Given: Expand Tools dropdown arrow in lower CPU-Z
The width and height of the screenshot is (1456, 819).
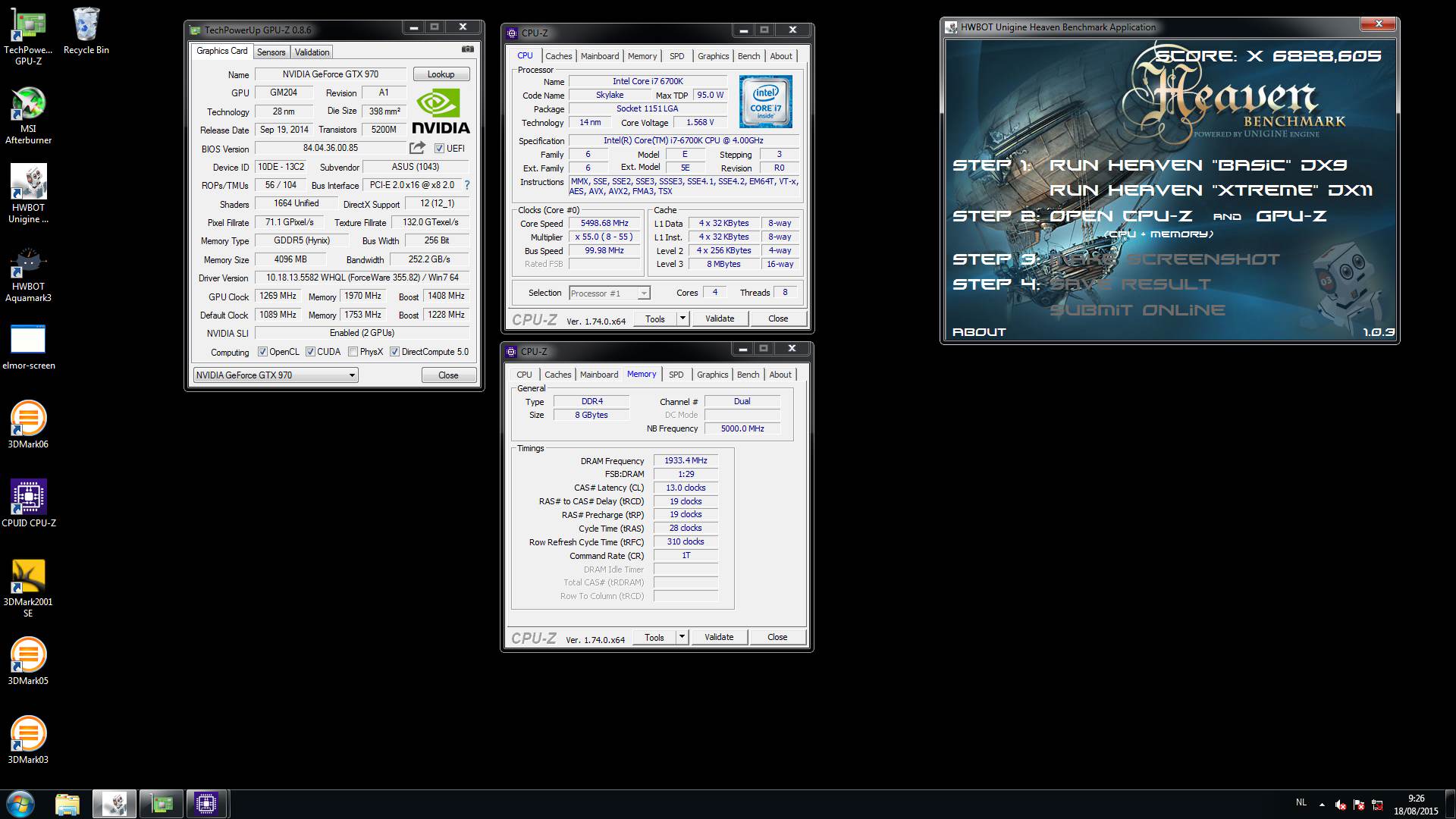Looking at the screenshot, I should pyautogui.click(x=682, y=637).
